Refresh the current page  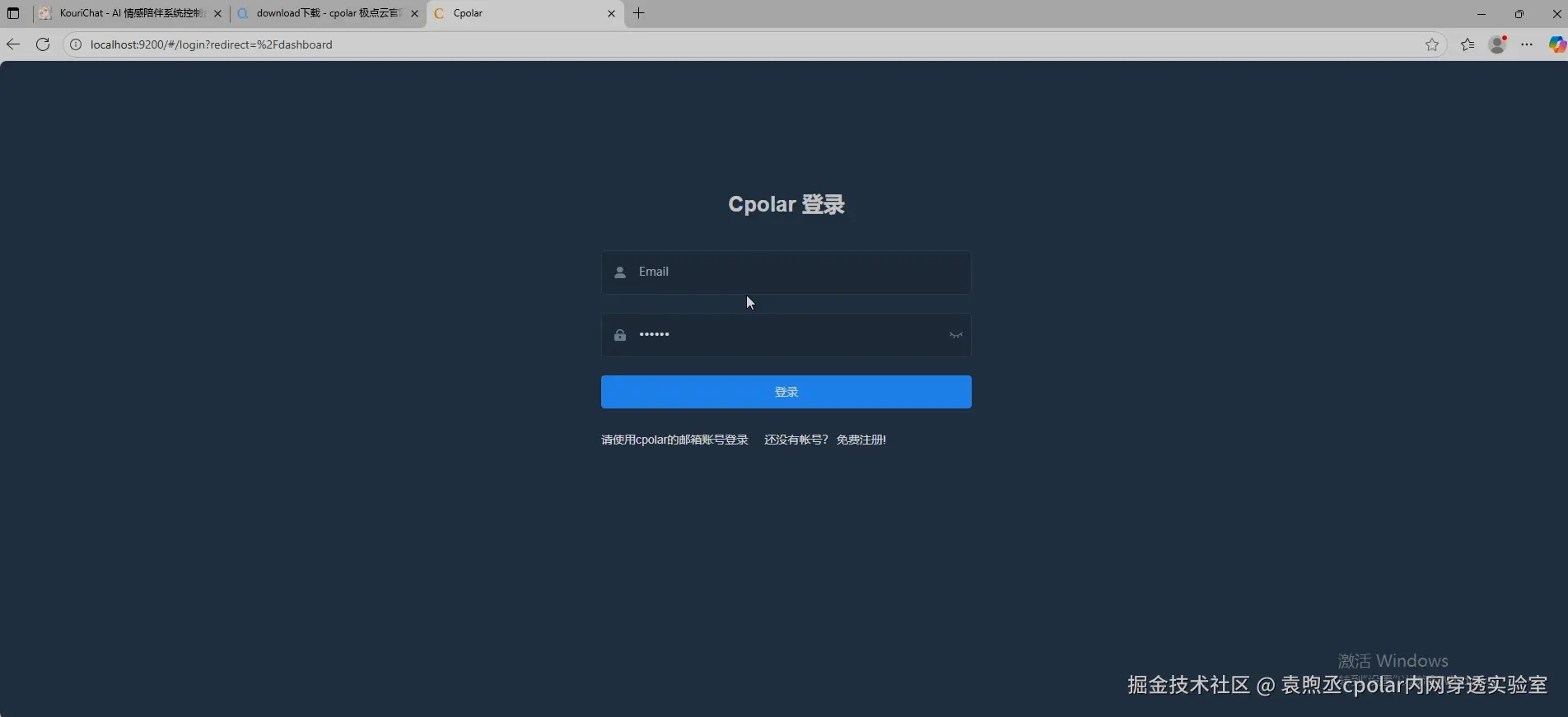click(43, 44)
